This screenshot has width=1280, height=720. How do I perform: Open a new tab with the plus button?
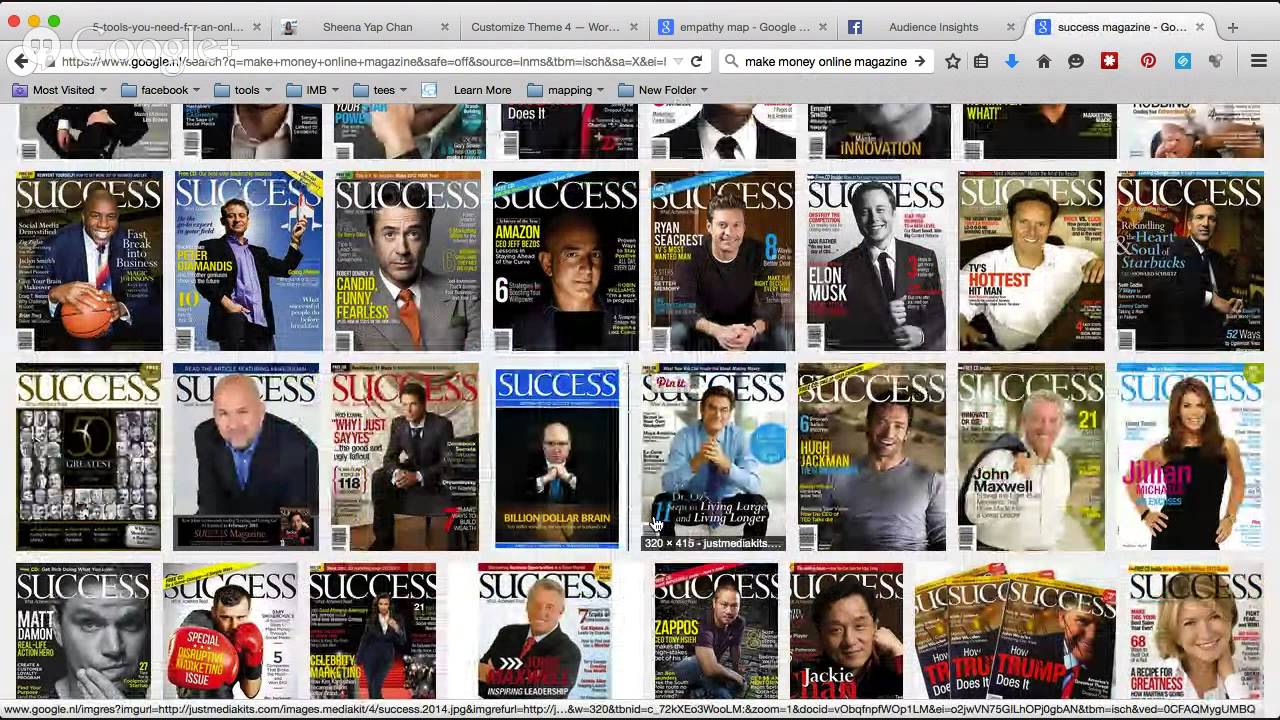click(1232, 27)
